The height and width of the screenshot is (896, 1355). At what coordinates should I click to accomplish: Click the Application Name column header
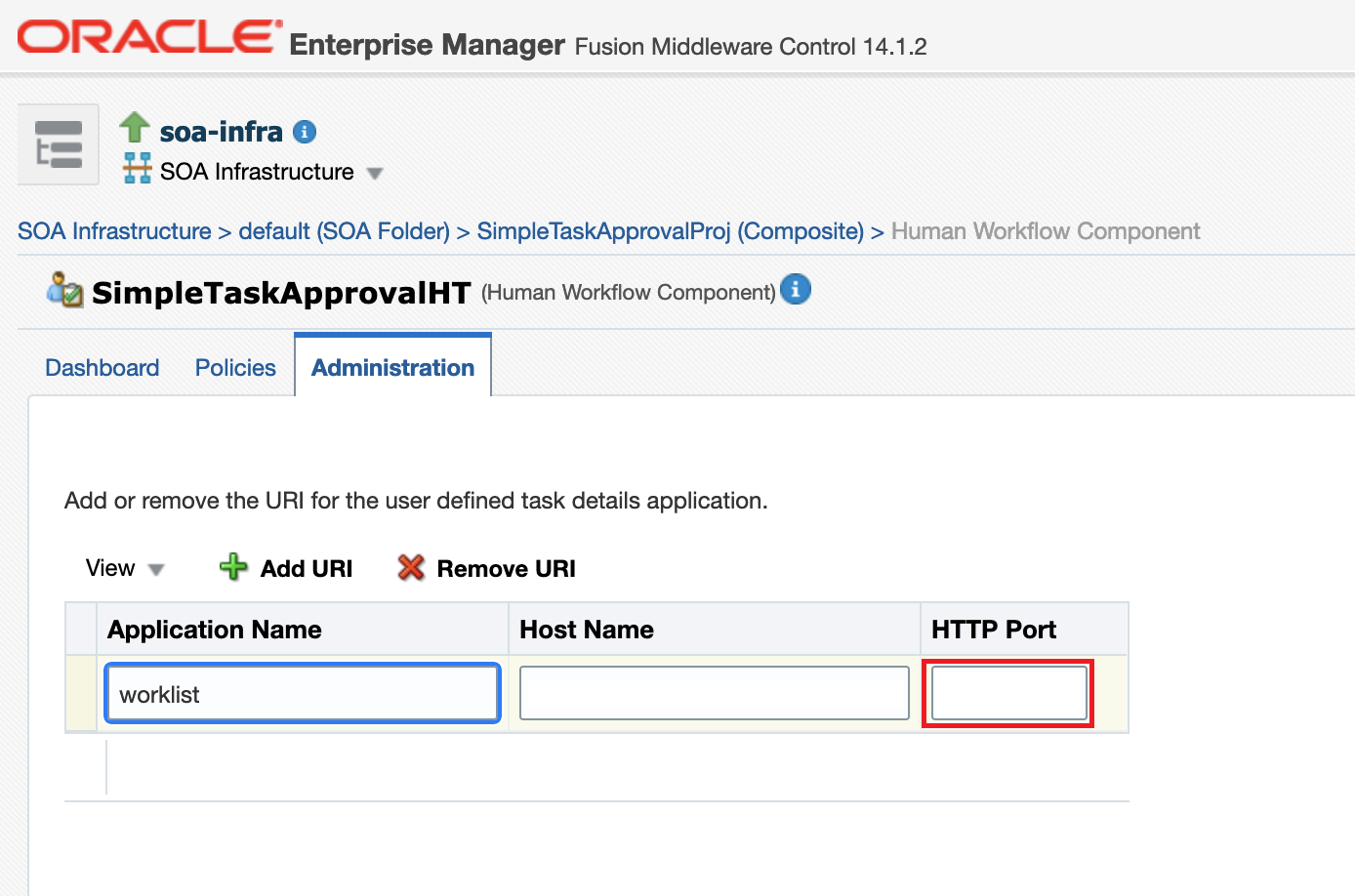(303, 630)
